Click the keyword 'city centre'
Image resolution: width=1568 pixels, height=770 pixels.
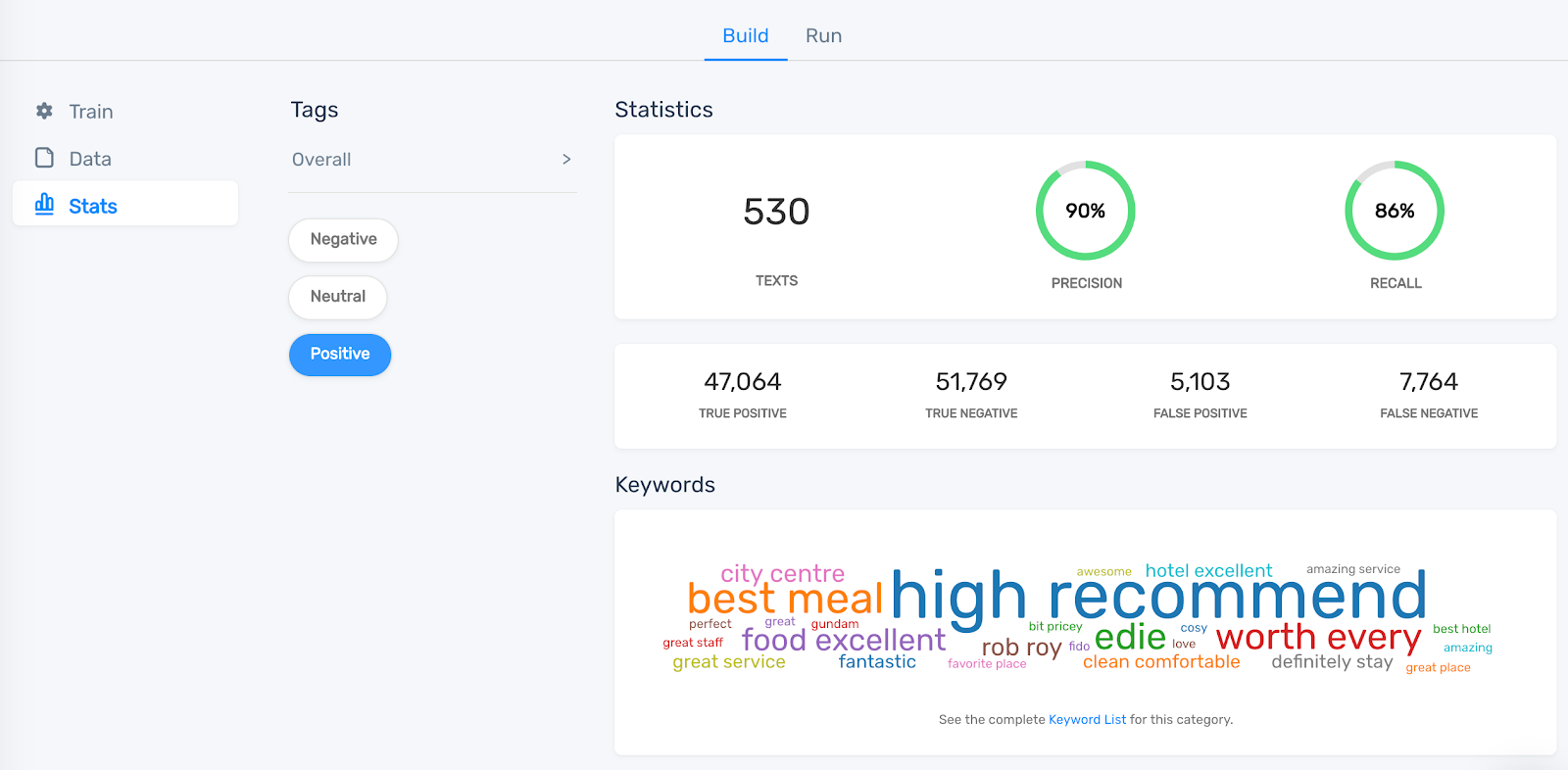782,573
